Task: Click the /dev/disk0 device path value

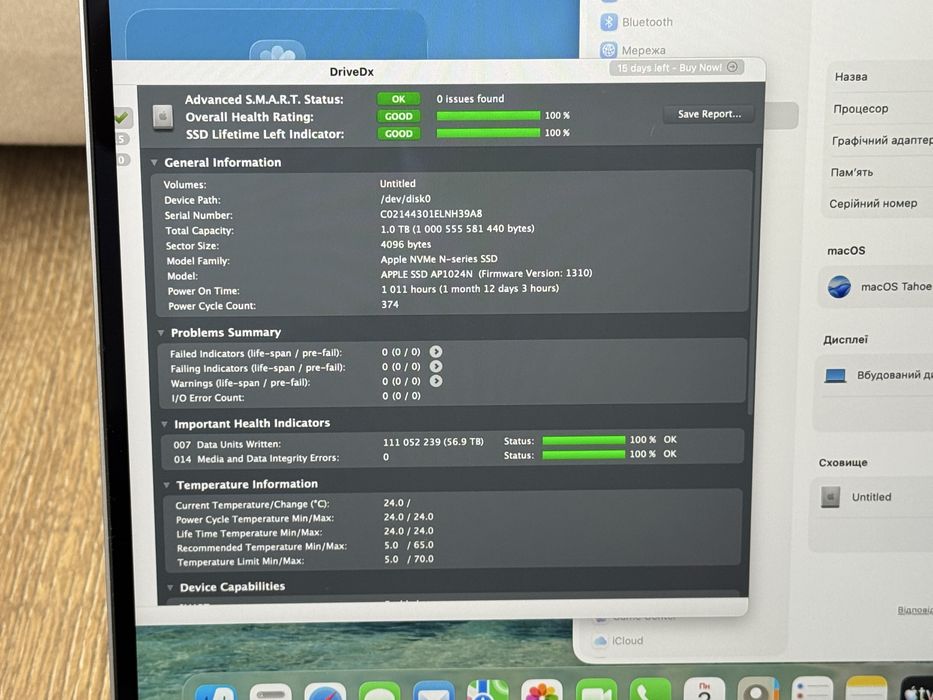Action: point(405,199)
